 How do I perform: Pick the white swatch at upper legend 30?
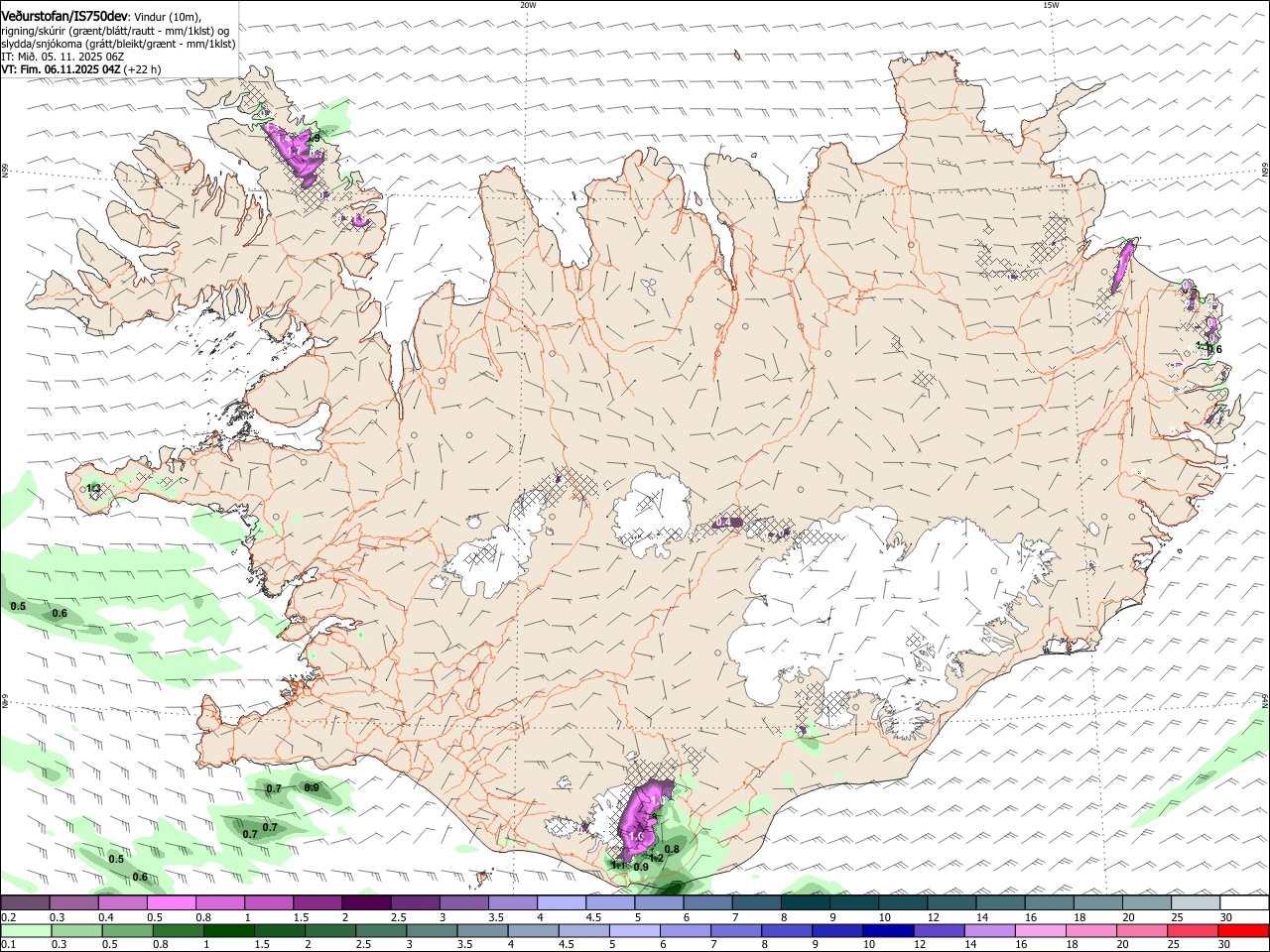click(1244, 902)
